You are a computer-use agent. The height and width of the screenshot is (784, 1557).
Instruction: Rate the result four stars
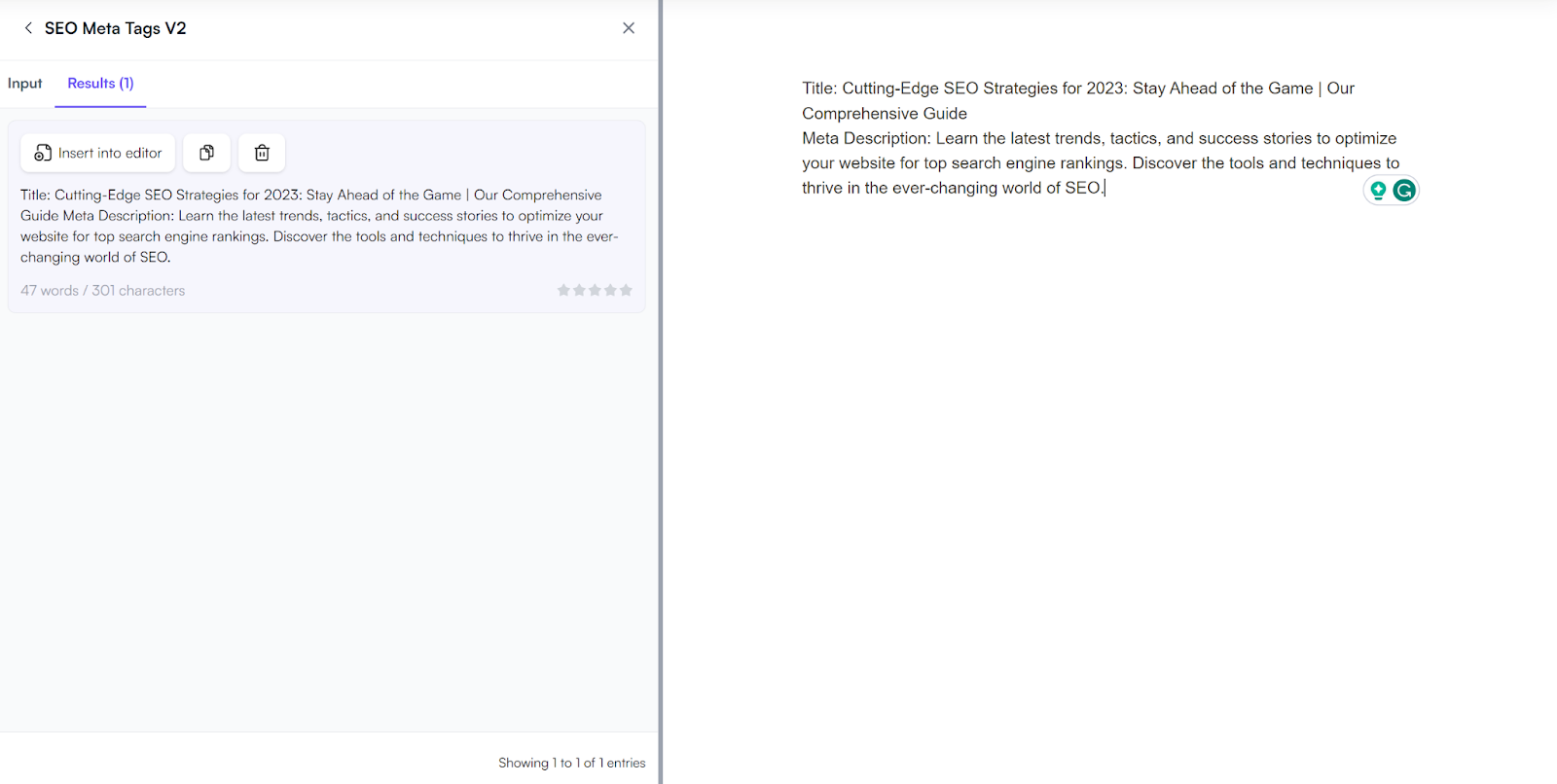610,290
